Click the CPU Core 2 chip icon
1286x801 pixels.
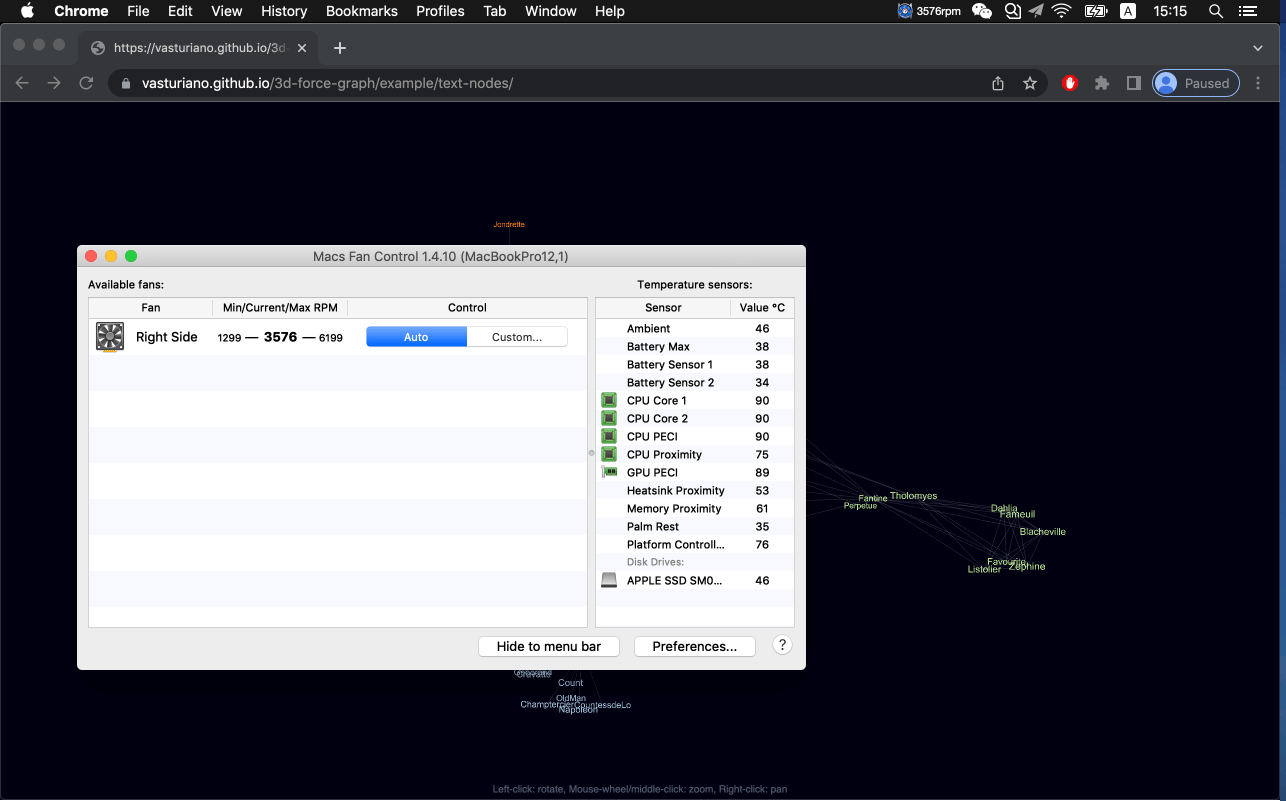609,418
